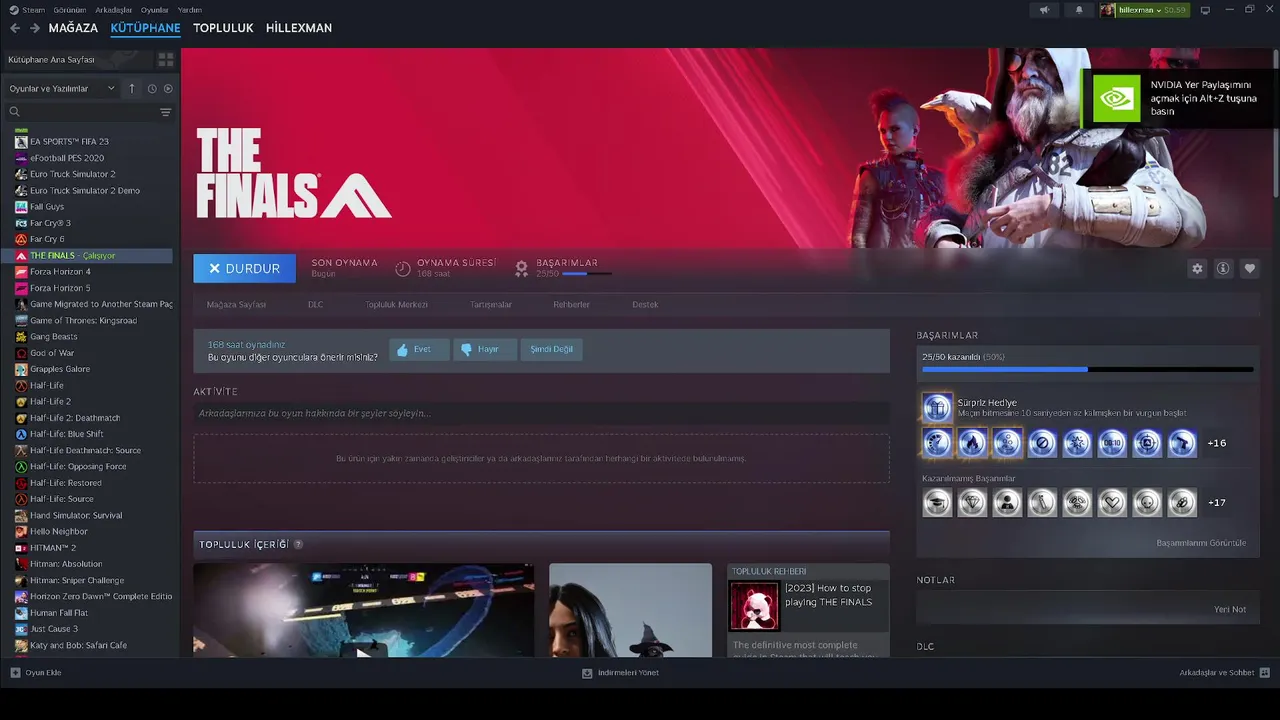Go forward with the right arrow
This screenshot has width=1280, height=720.
coord(35,28)
